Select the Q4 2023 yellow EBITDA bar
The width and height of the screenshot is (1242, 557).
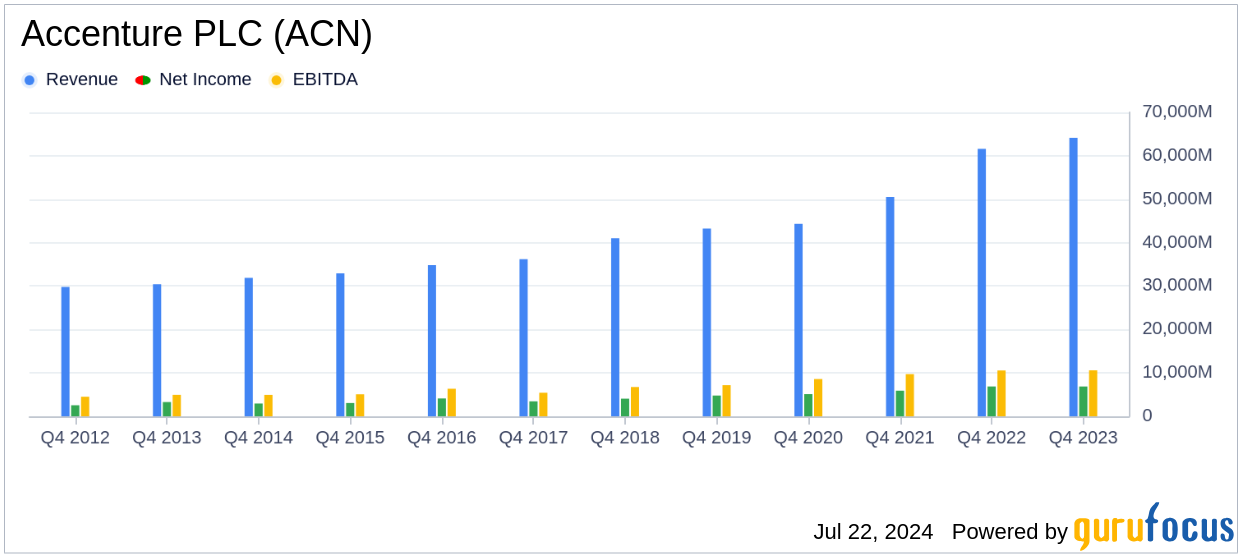pyautogui.click(x=1093, y=394)
